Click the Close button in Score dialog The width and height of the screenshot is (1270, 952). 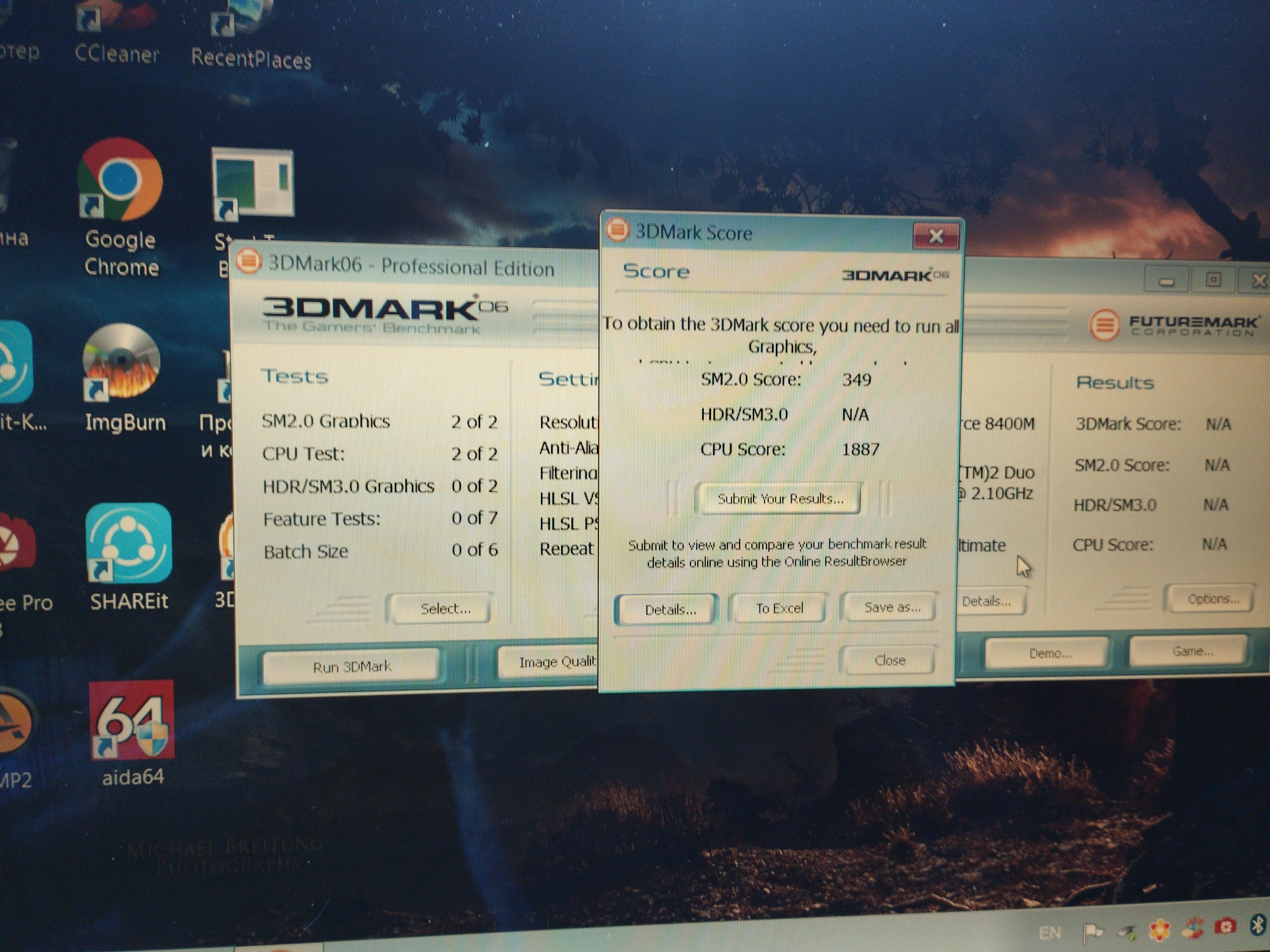click(889, 660)
